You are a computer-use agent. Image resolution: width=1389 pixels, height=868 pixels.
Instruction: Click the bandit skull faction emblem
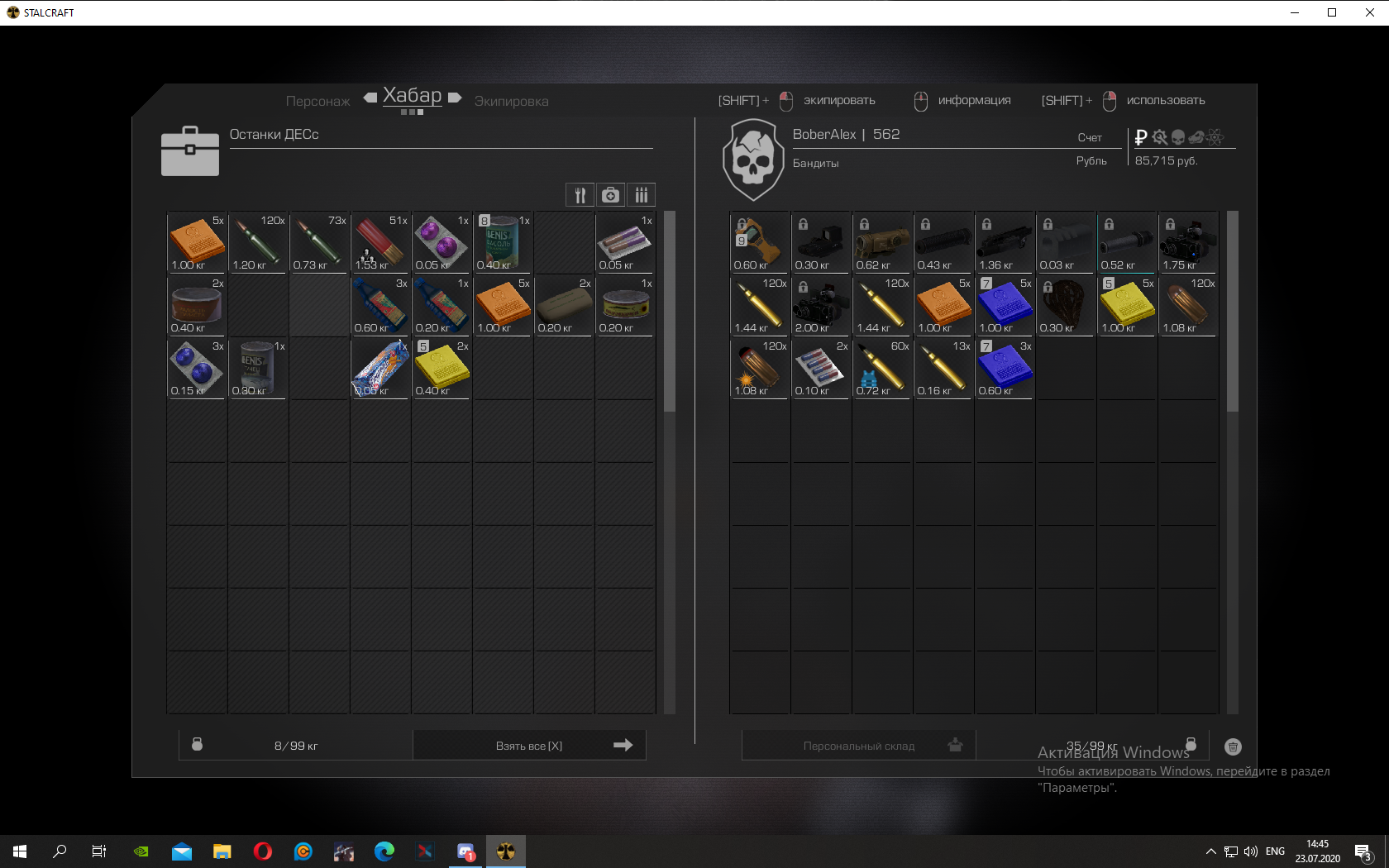tap(752, 160)
